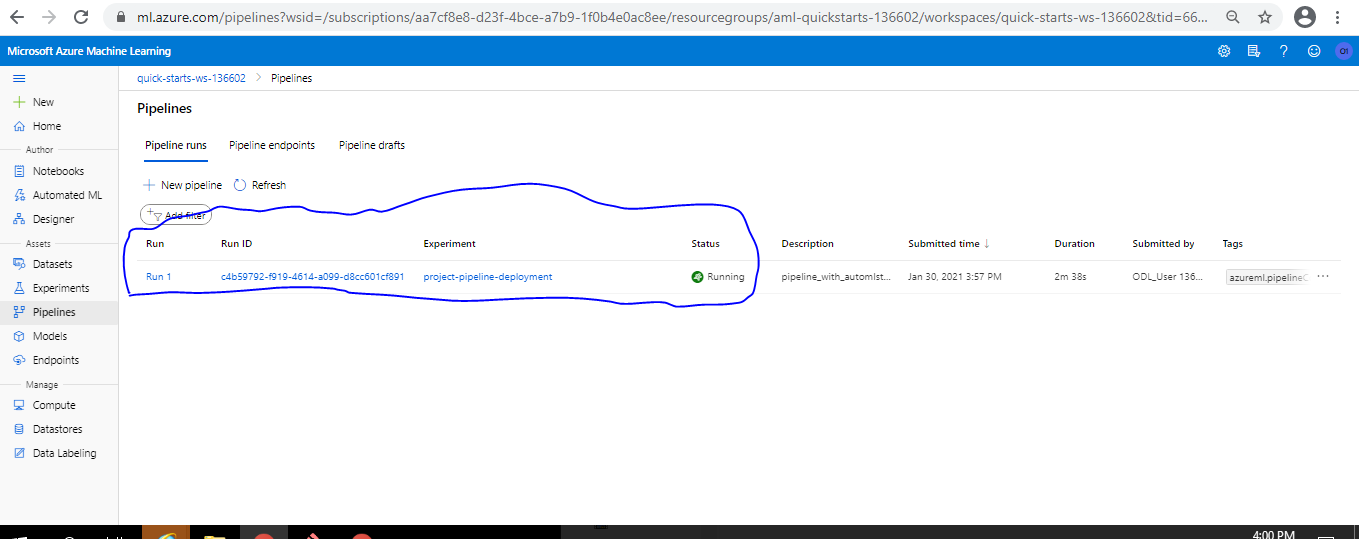
Task: Click the quick-starts-ws-136602 breadcrumb link
Action: coord(191,78)
